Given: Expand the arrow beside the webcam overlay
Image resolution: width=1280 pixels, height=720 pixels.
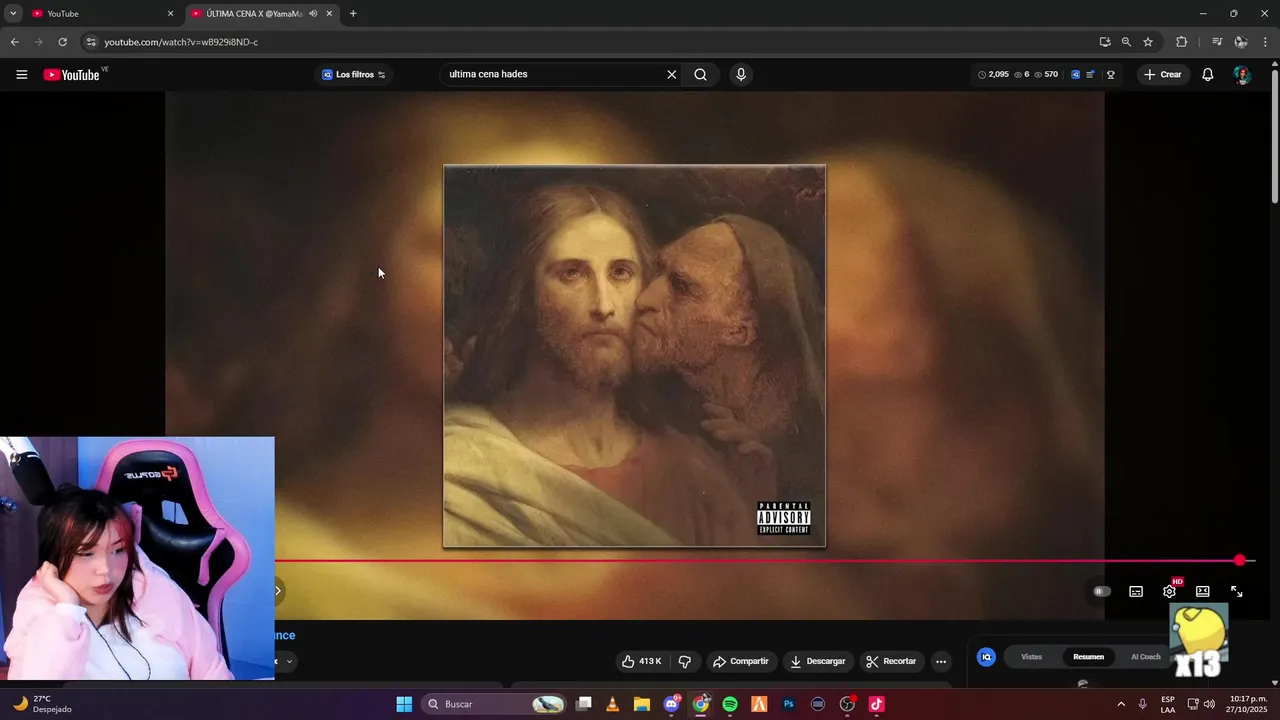Looking at the screenshot, I should [x=278, y=590].
